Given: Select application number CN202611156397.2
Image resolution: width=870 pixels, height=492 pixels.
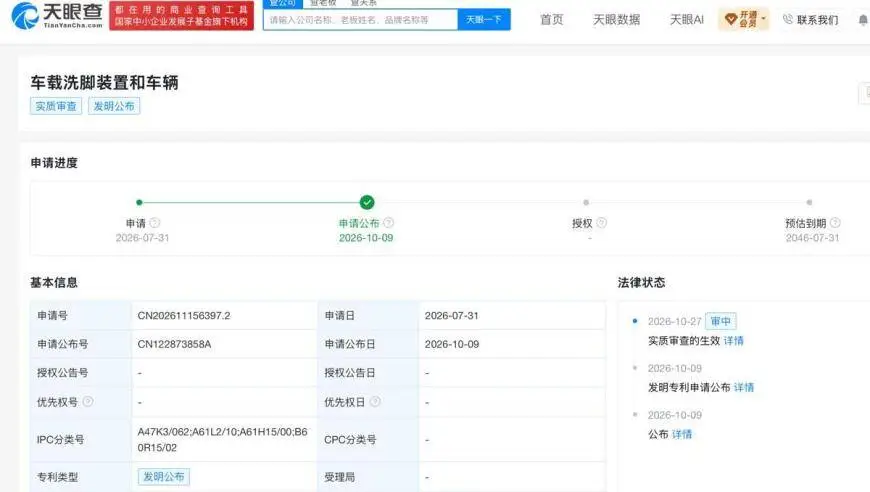Looking at the screenshot, I should (x=184, y=316).
